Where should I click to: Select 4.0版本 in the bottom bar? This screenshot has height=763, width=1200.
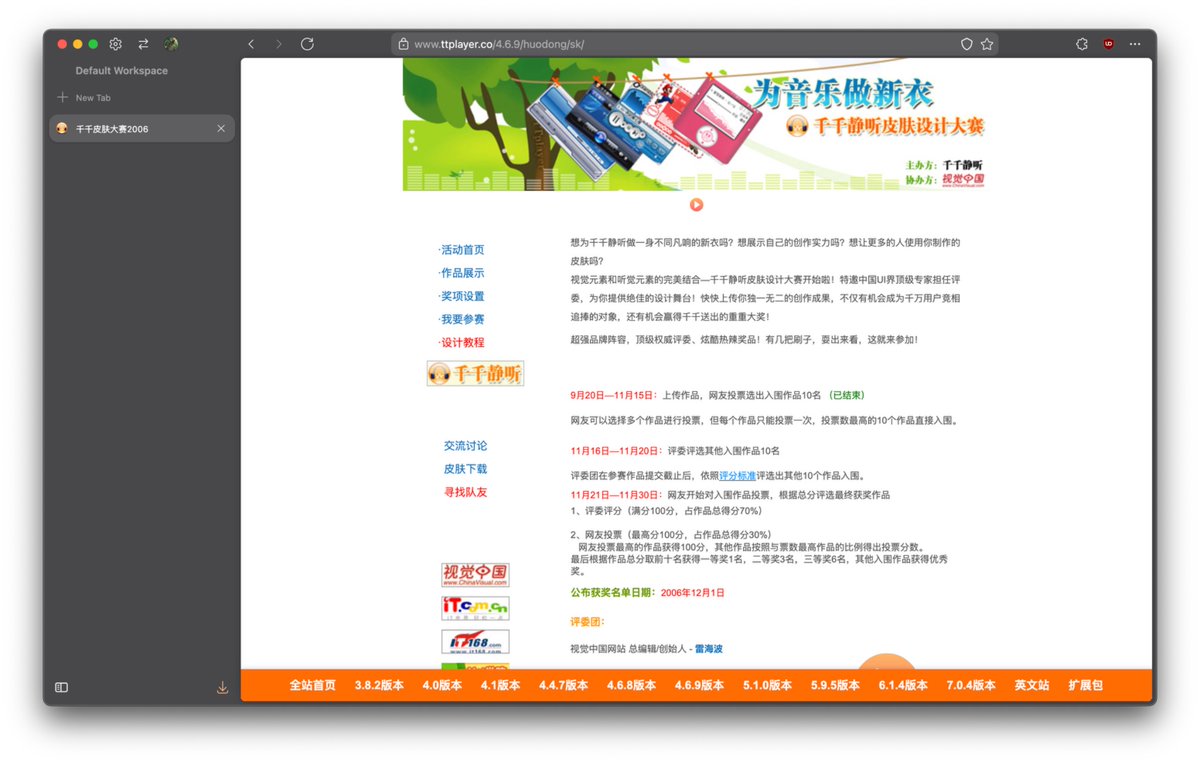[442, 686]
